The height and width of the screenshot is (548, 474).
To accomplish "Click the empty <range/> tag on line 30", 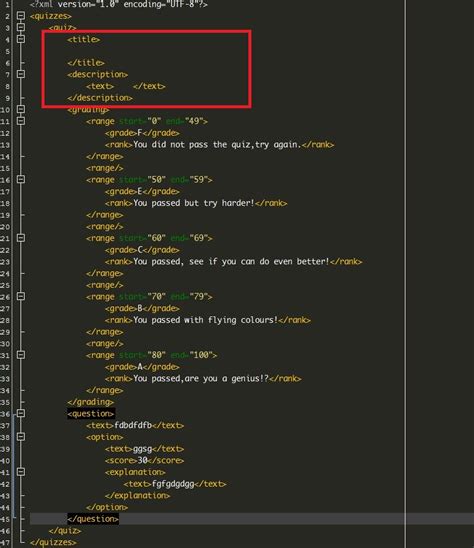I will point(105,344).
